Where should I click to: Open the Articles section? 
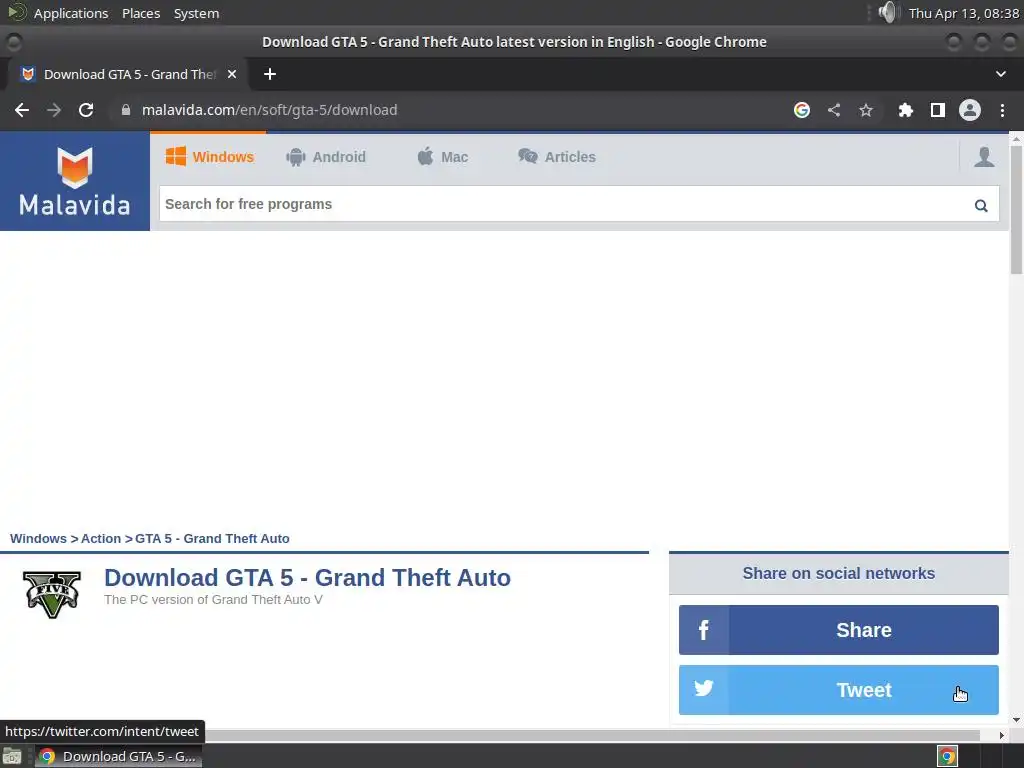557,157
